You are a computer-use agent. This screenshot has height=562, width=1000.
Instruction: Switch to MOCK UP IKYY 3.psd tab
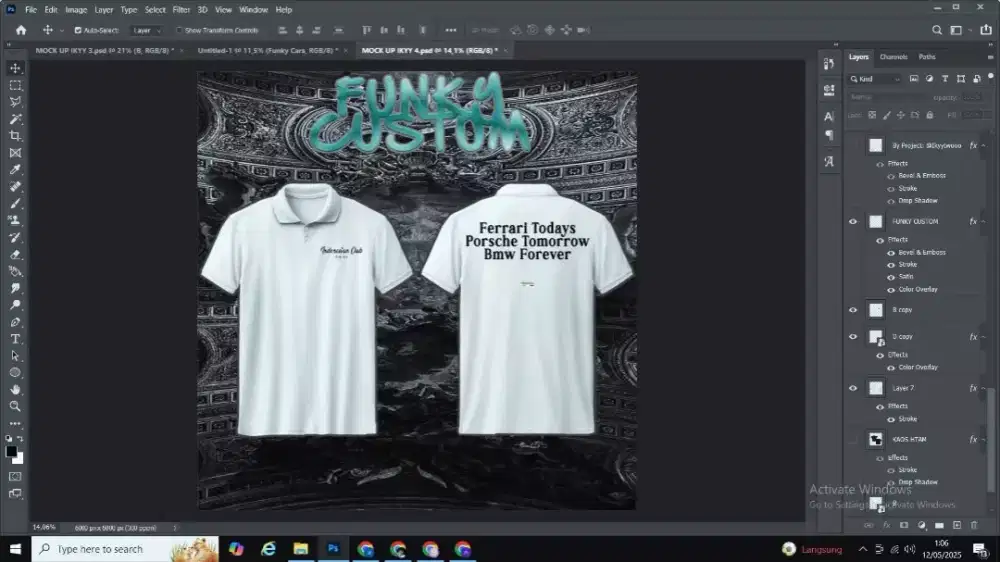click(105, 50)
